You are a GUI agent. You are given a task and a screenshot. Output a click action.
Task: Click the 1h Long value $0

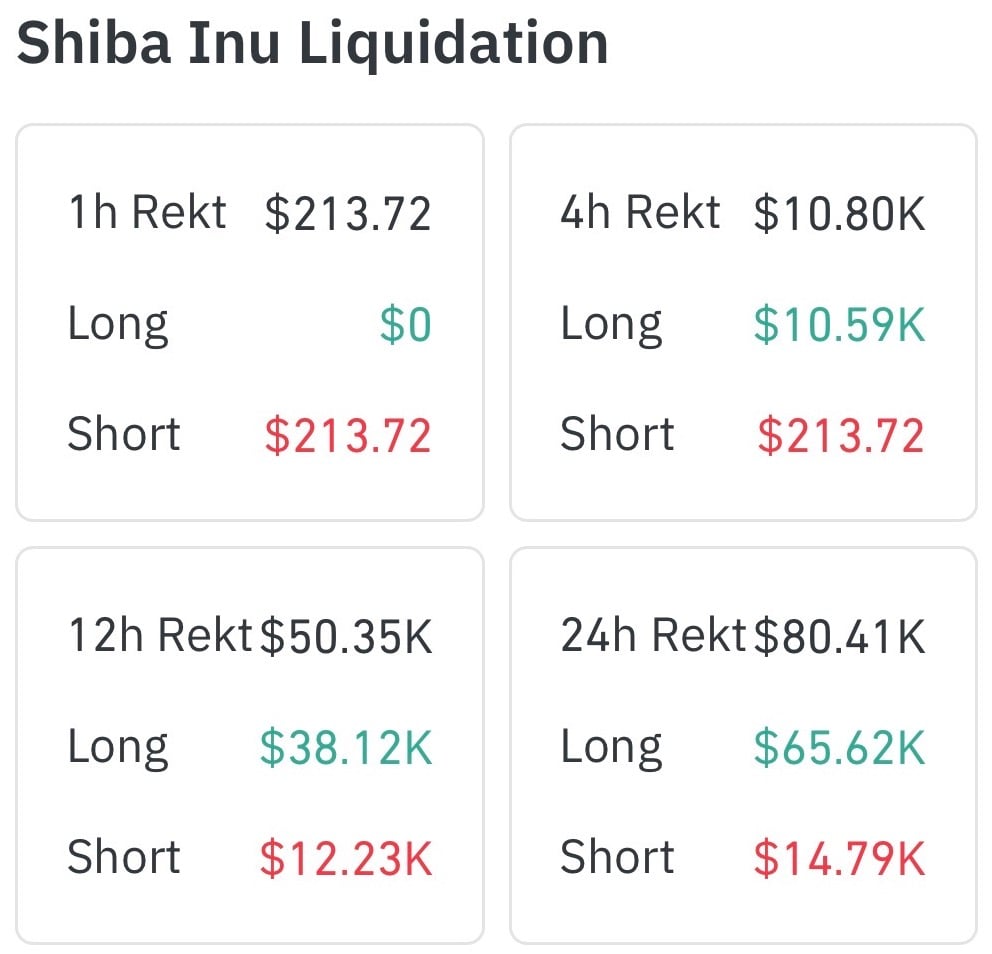pos(406,325)
